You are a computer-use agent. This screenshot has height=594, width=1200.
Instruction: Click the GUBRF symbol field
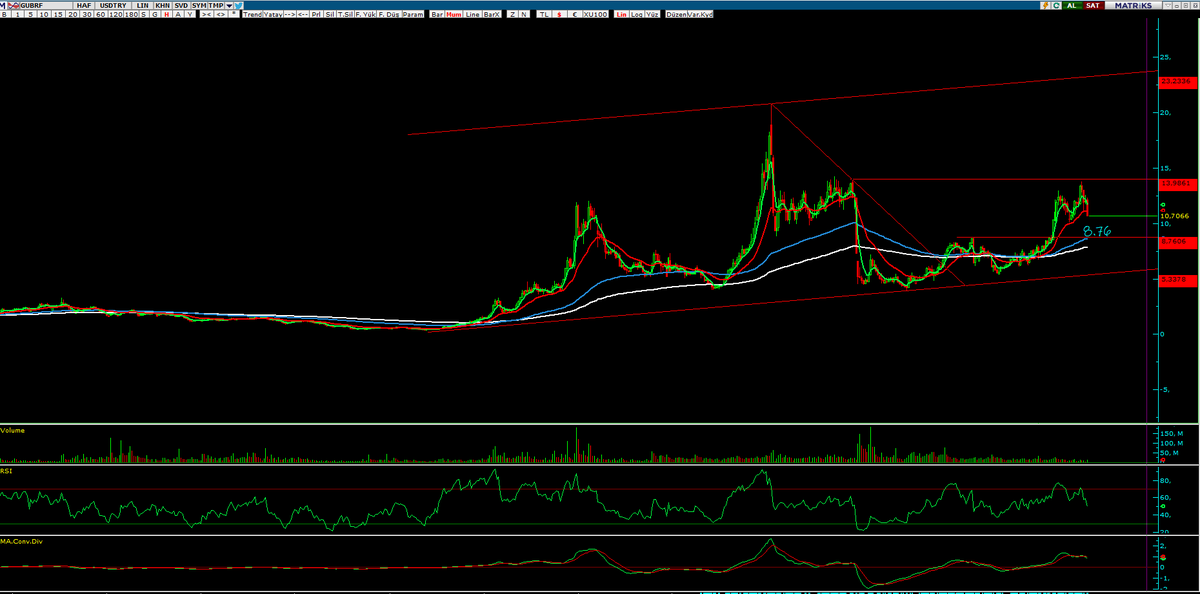coord(45,6)
